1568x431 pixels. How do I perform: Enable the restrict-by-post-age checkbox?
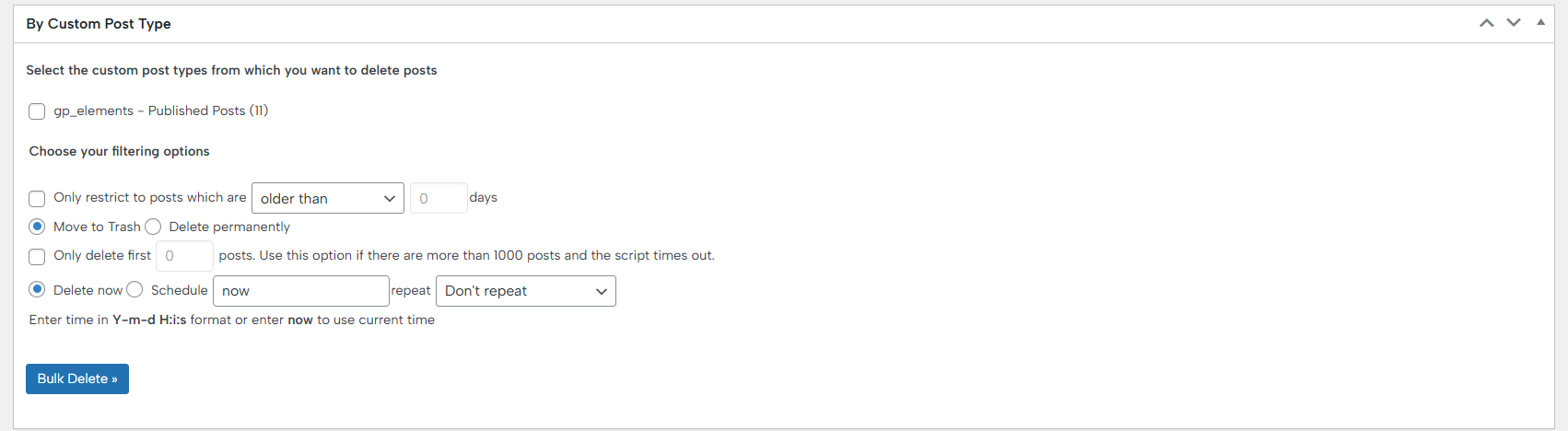pyautogui.click(x=37, y=198)
